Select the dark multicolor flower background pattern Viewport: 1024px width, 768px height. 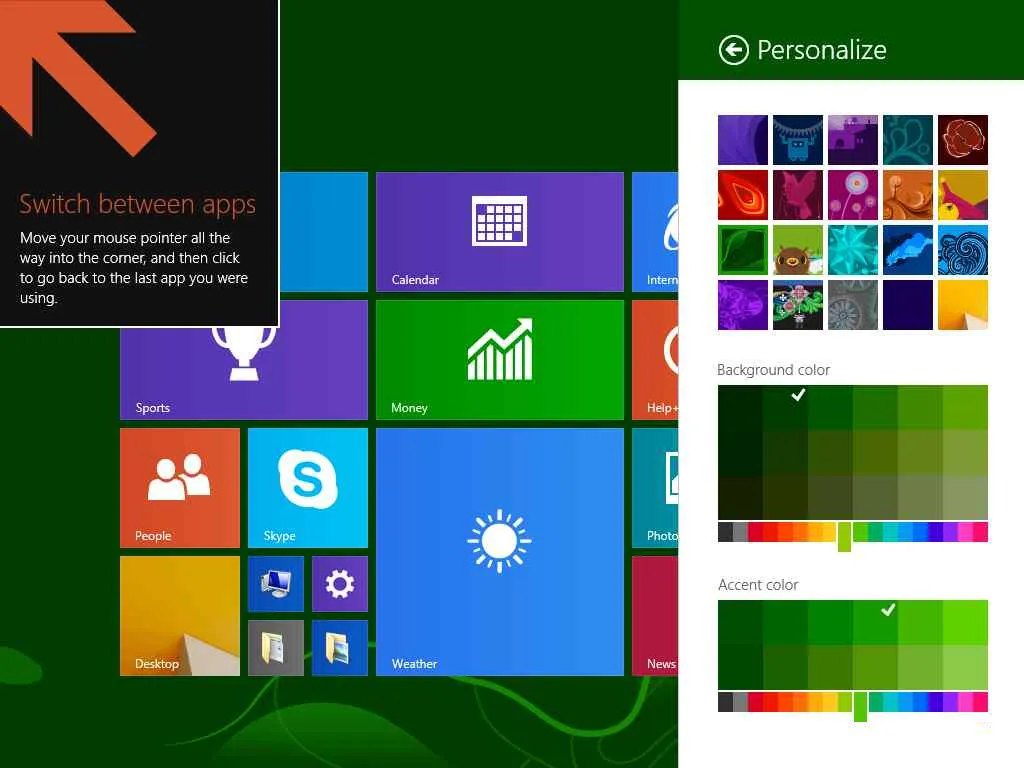[797, 305]
